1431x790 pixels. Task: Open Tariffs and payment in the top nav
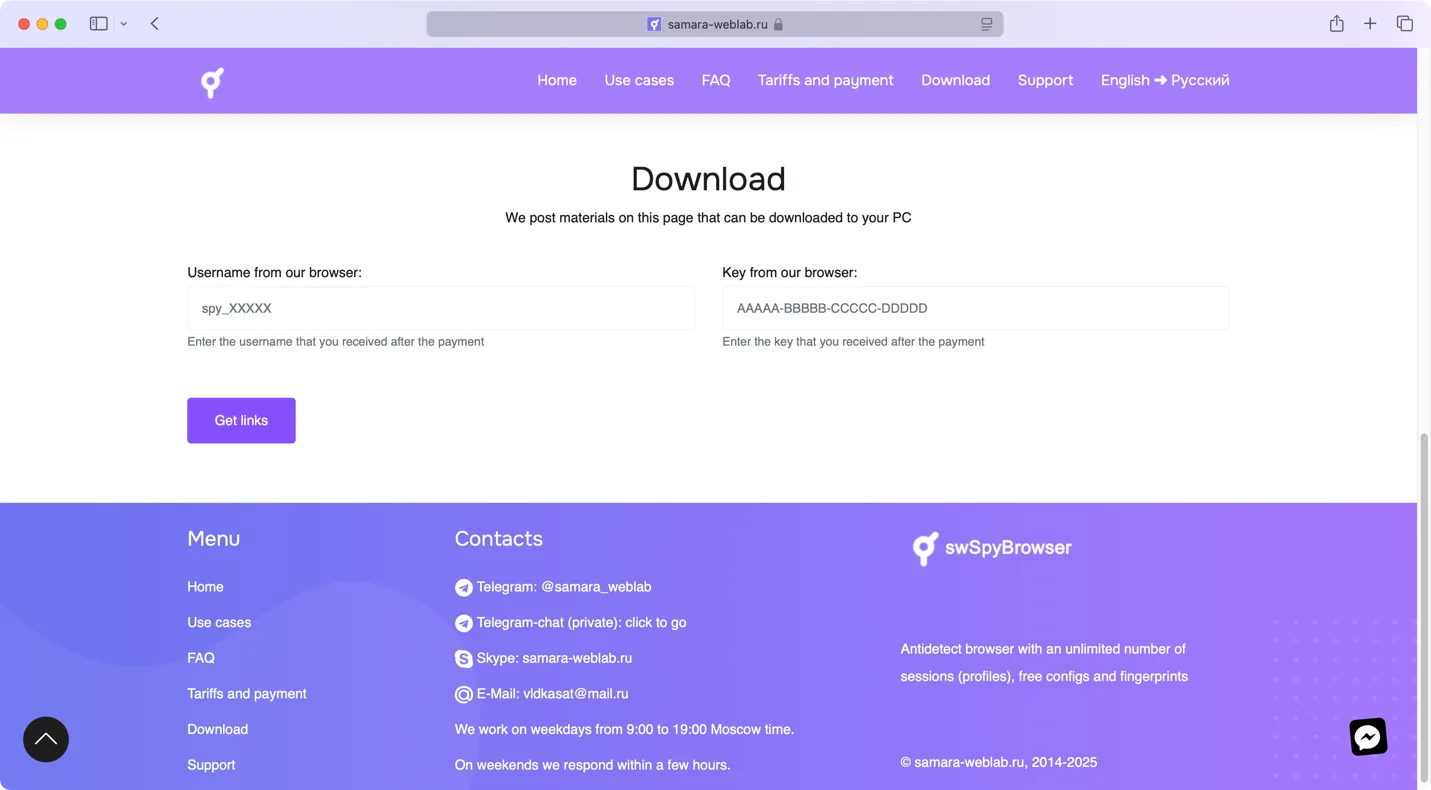click(825, 80)
